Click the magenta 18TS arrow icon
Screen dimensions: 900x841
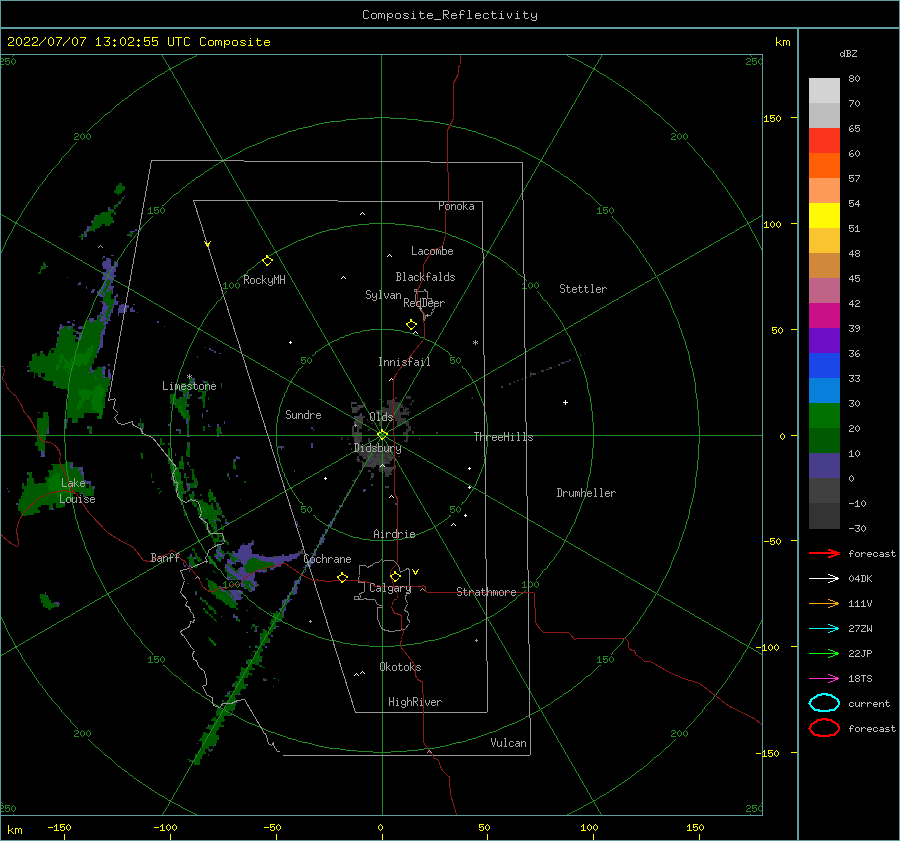(824, 679)
